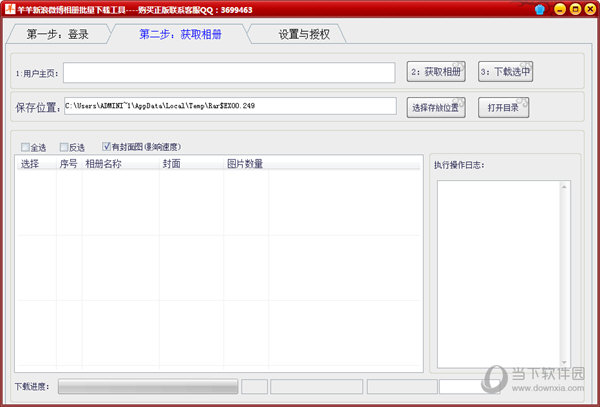Click inside the 执行操作日志 log box

503,270
